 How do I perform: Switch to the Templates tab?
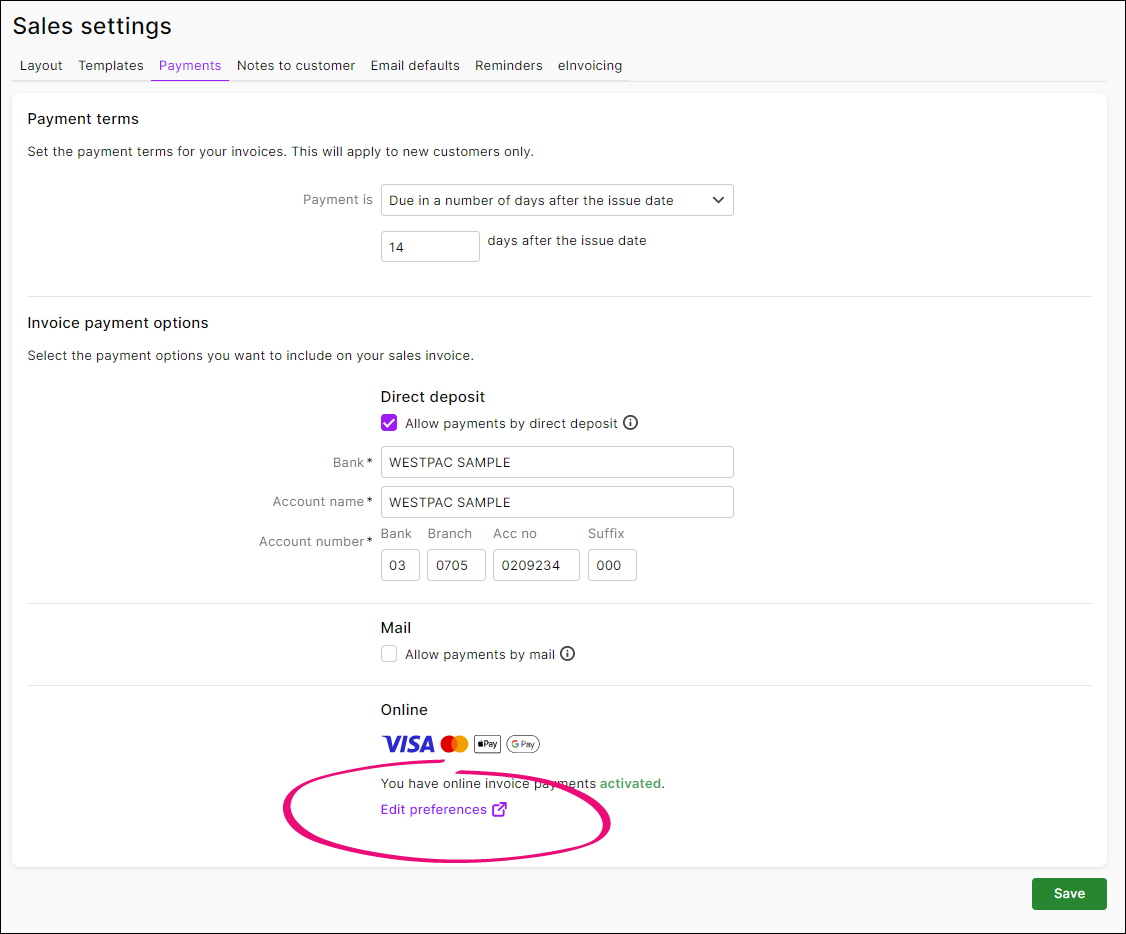(x=111, y=65)
